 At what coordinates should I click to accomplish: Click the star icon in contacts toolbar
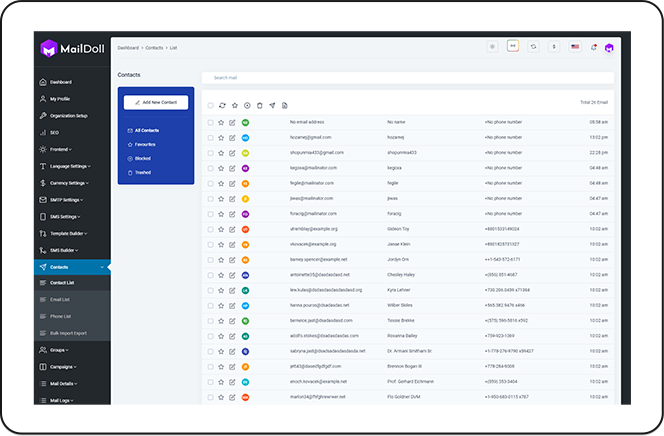point(234,105)
